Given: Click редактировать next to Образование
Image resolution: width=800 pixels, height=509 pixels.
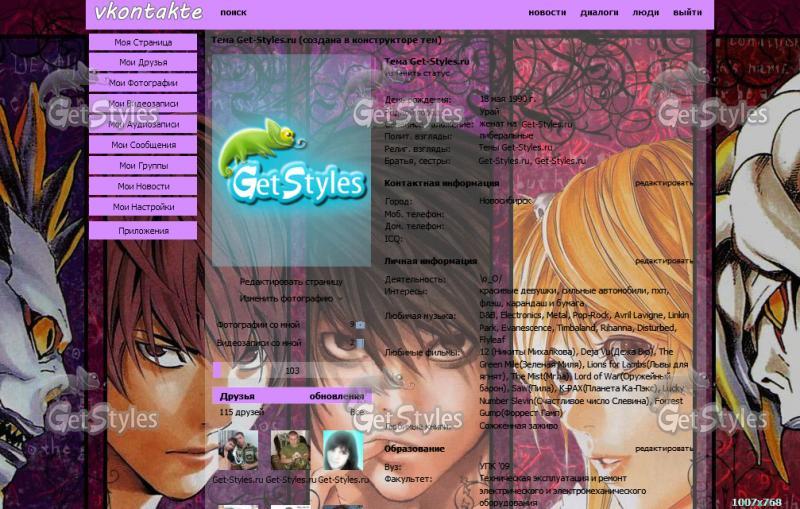Looking at the screenshot, I should 664,449.
